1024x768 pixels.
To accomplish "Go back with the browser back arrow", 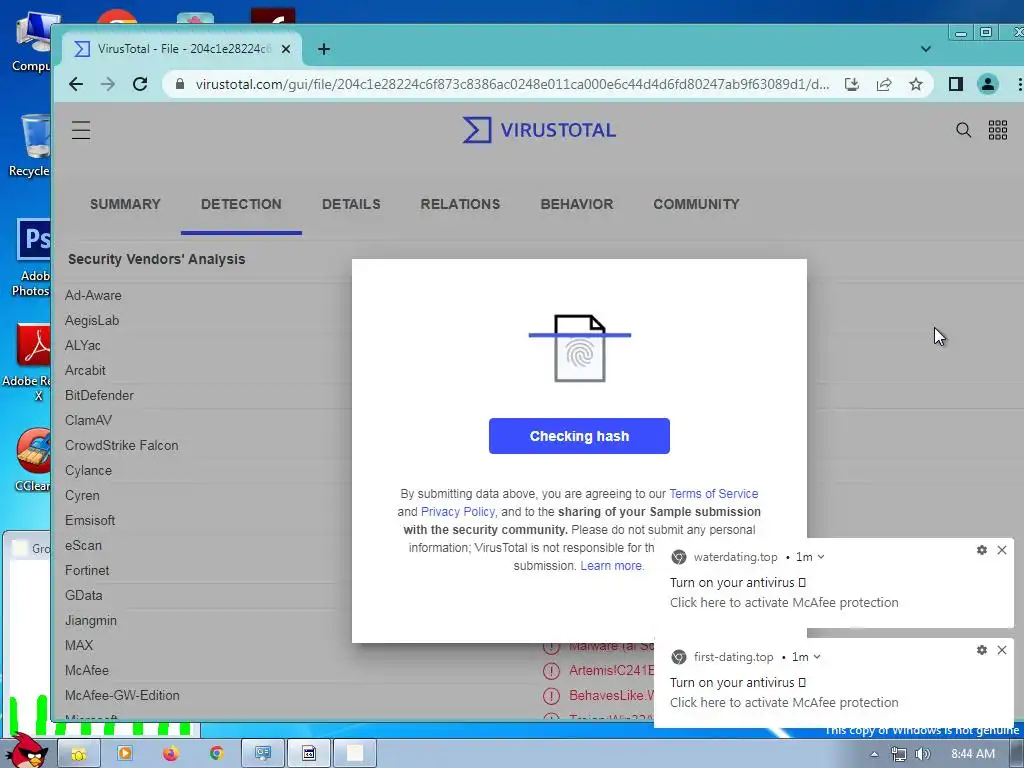I will click(76, 84).
